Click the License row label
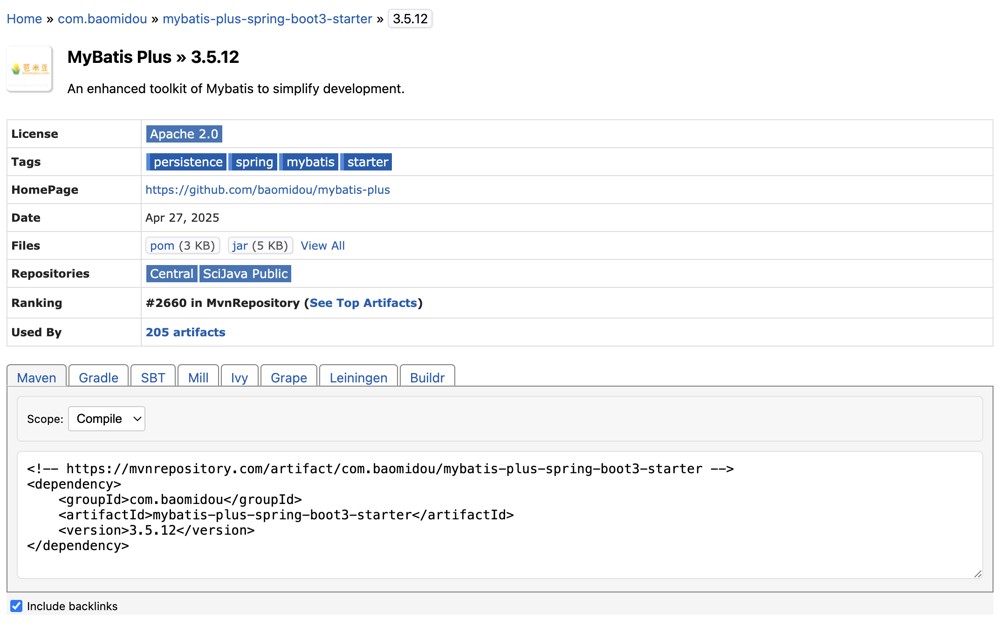This screenshot has width=1000, height=626. [34, 134]
